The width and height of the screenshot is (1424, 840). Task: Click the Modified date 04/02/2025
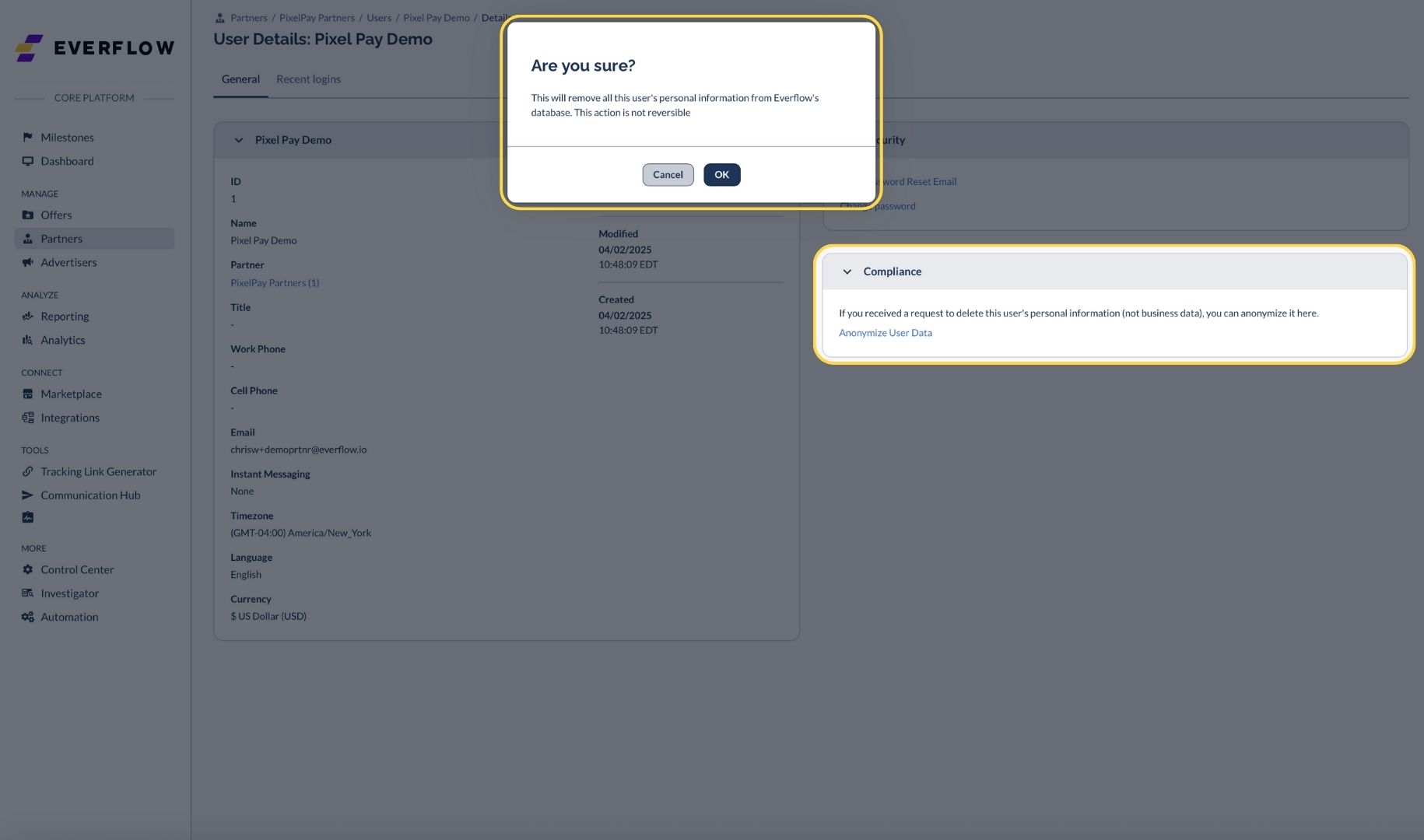(x=625, y=250)
